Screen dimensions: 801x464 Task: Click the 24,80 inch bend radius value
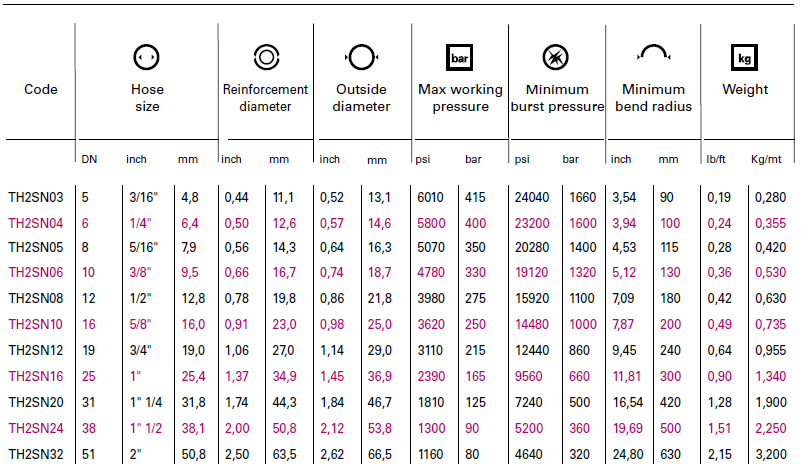(628, 454)
